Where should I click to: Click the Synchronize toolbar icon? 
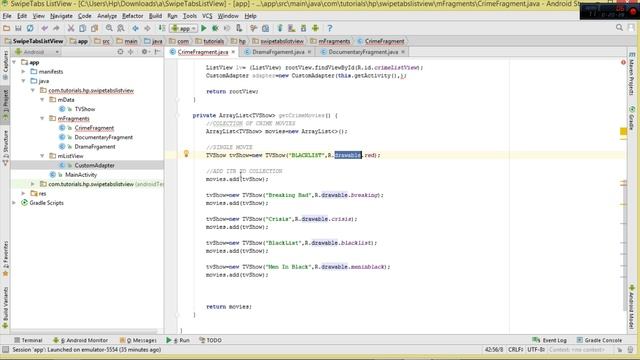point(30,28)
